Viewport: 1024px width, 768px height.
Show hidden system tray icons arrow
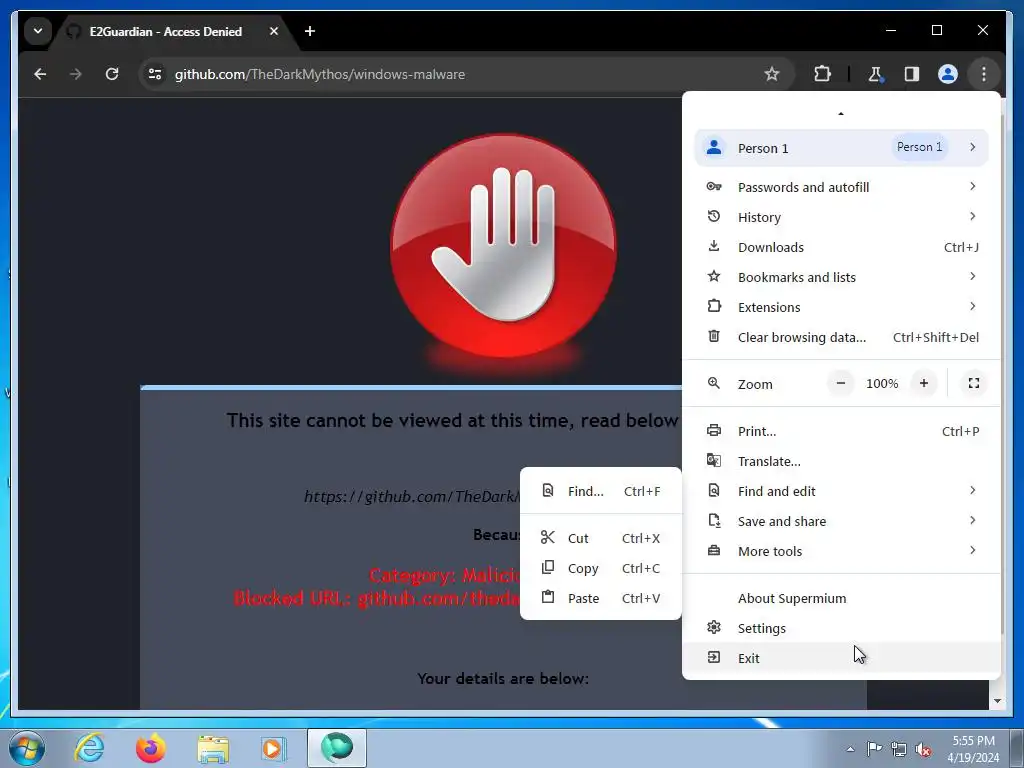[x=850, y=749]
